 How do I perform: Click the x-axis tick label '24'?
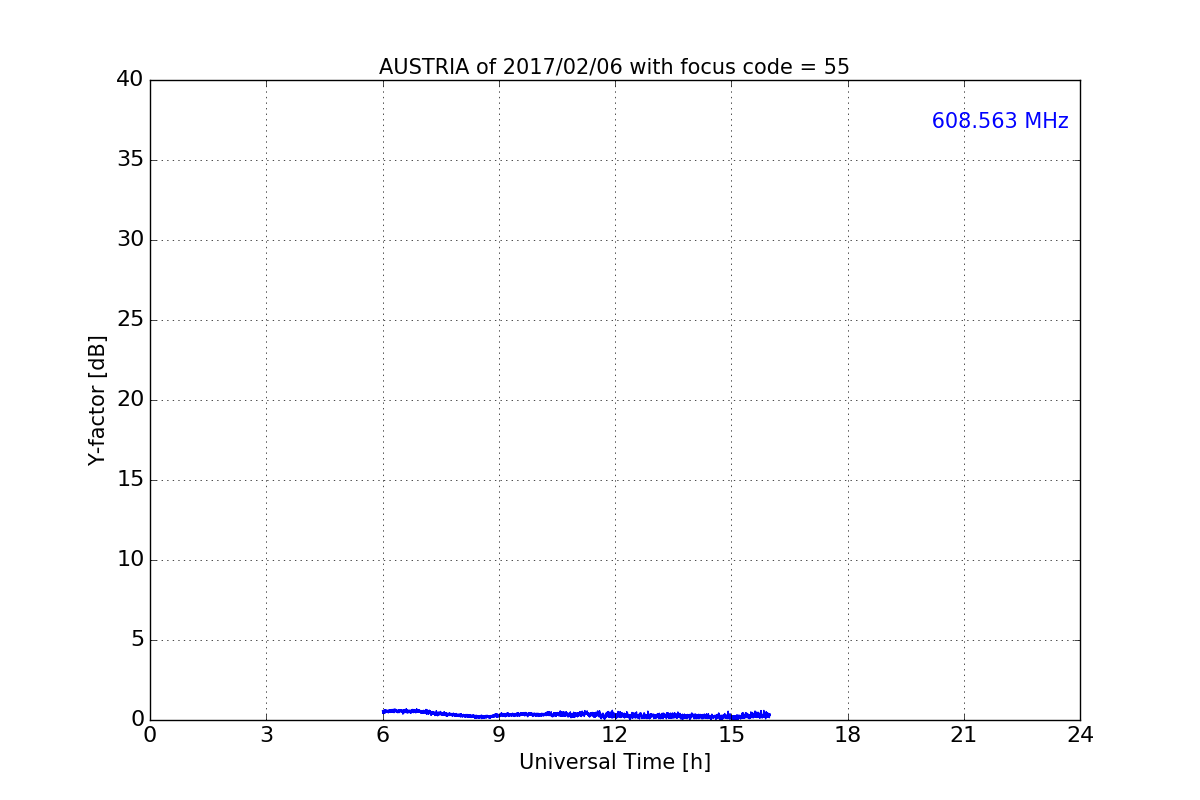coord(1080,735)
